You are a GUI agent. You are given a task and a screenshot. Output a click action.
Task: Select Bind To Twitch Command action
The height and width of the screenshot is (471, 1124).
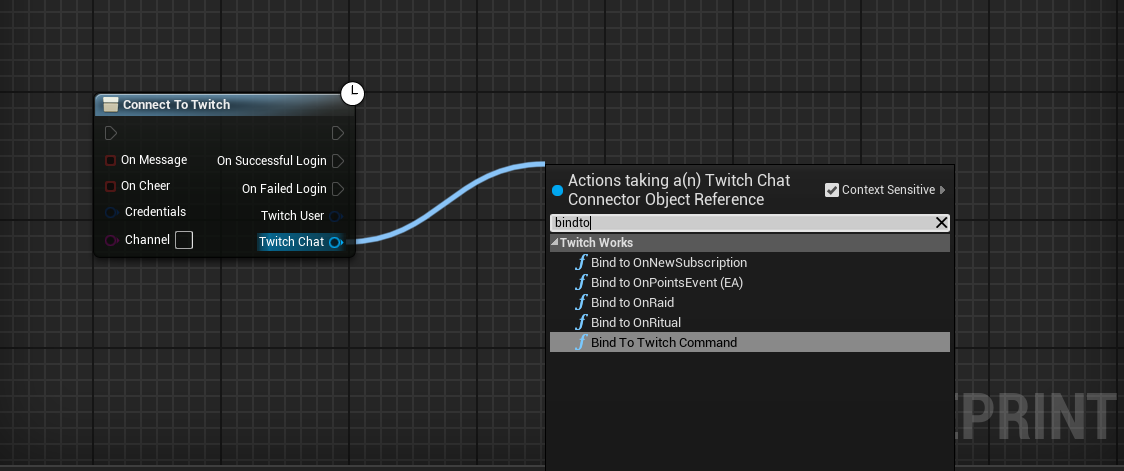click(x=663, y=342)
